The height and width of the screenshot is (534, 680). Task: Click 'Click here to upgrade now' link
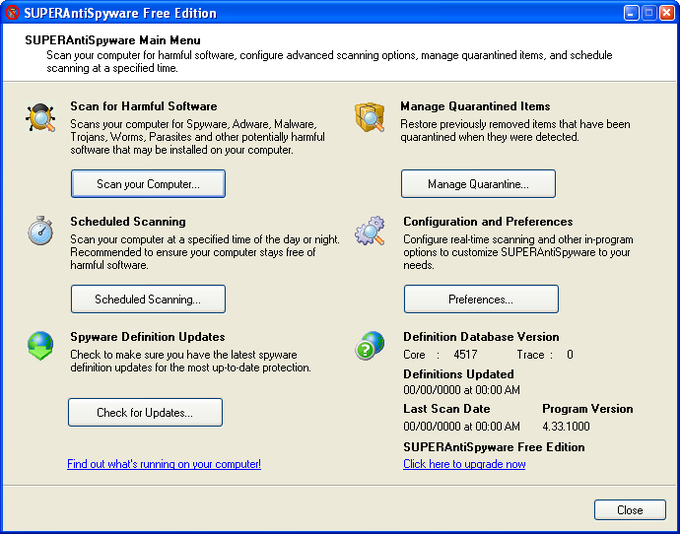tap(464, 464)
